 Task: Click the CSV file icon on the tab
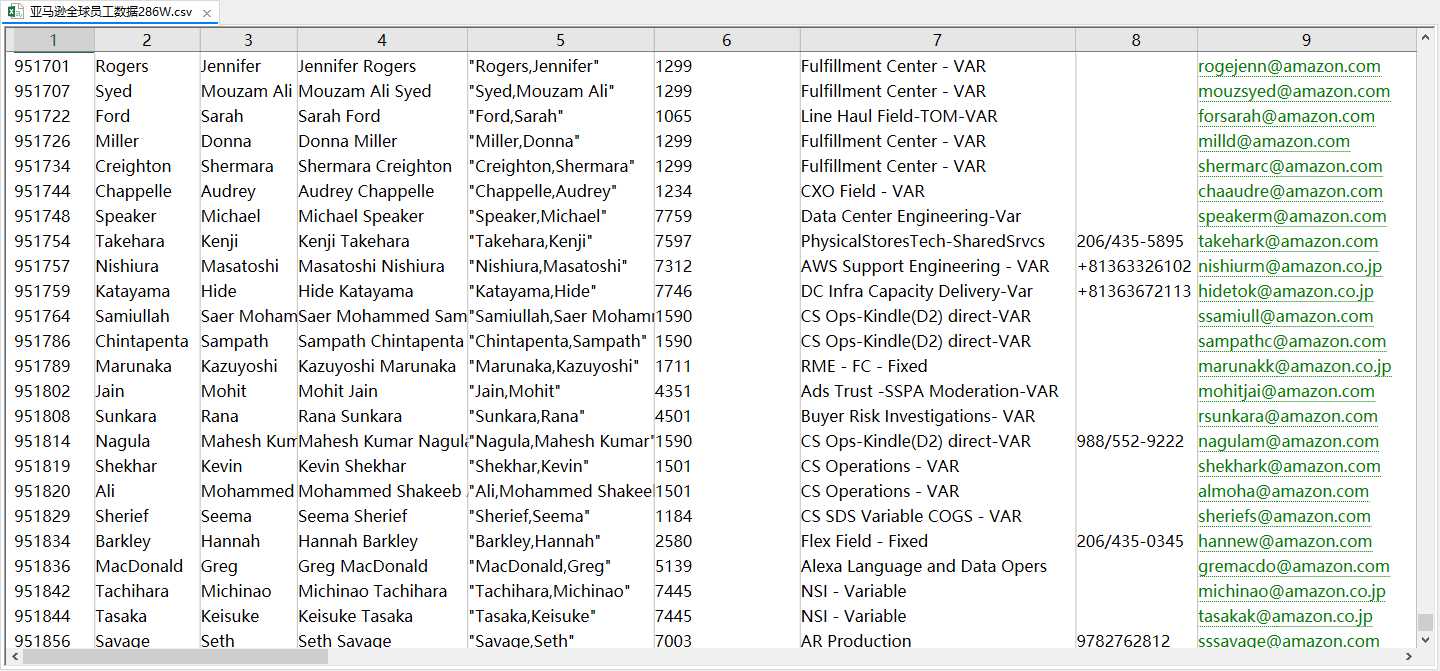(x=15, y=12)
